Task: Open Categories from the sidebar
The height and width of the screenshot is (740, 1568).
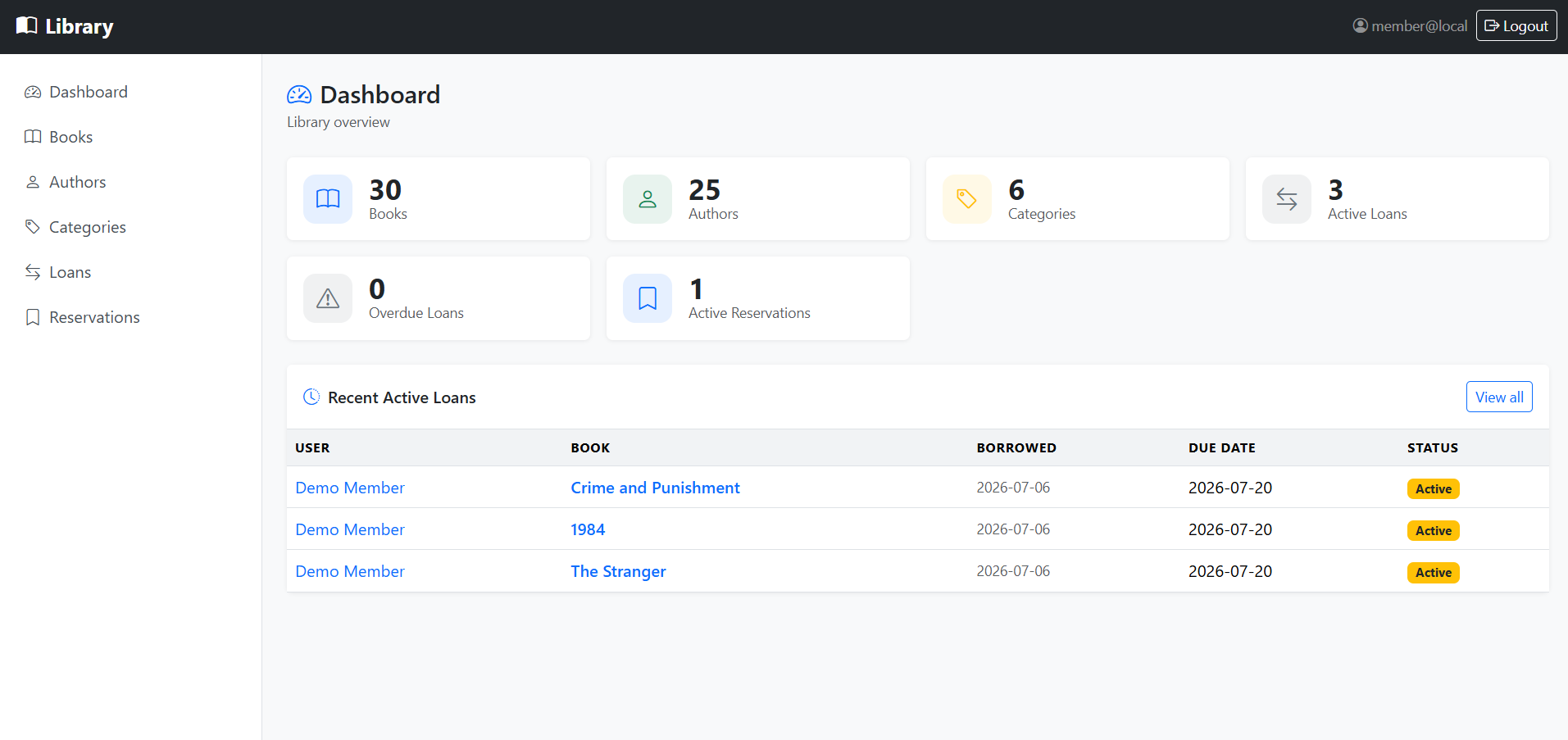Action: [131, 227]
